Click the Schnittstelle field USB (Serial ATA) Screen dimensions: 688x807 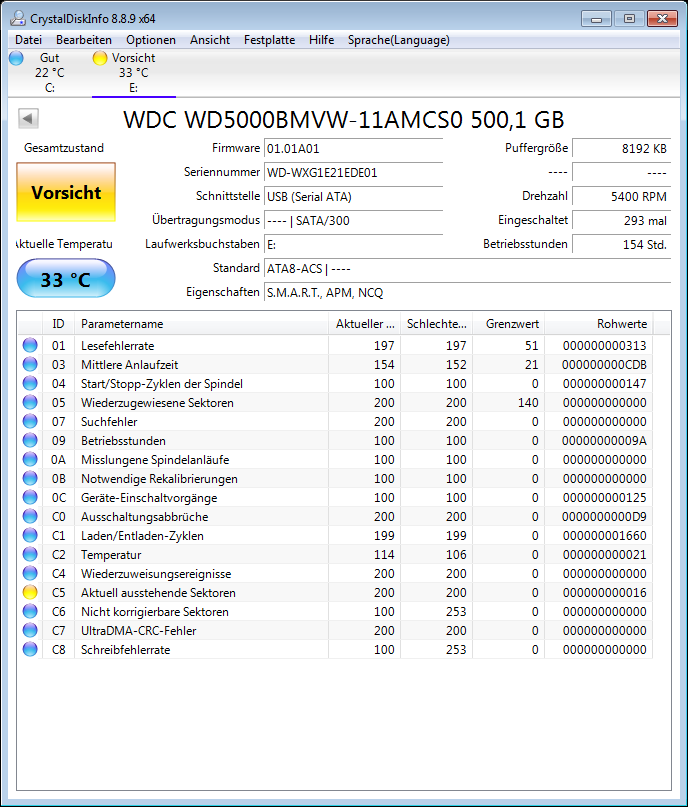pos(354,197)
